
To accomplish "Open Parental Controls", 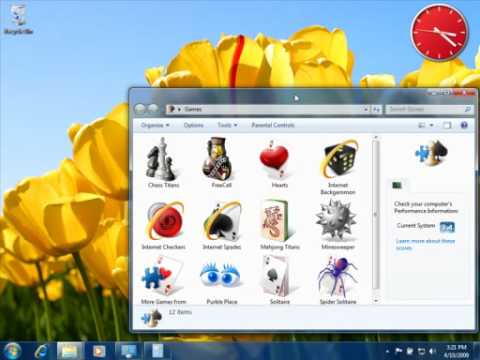I will pos(273,125).
